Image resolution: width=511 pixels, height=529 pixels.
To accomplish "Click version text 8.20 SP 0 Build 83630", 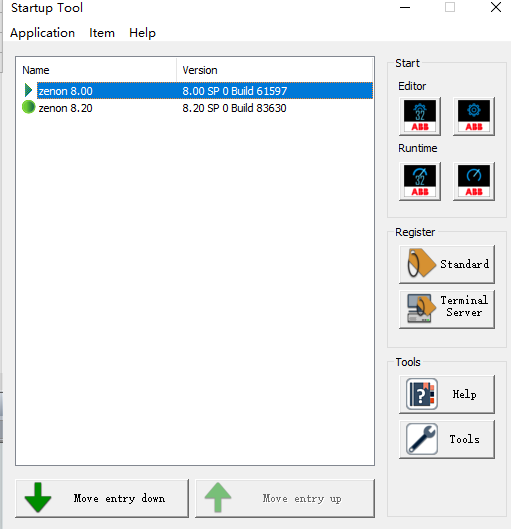I will click(234, 108).
